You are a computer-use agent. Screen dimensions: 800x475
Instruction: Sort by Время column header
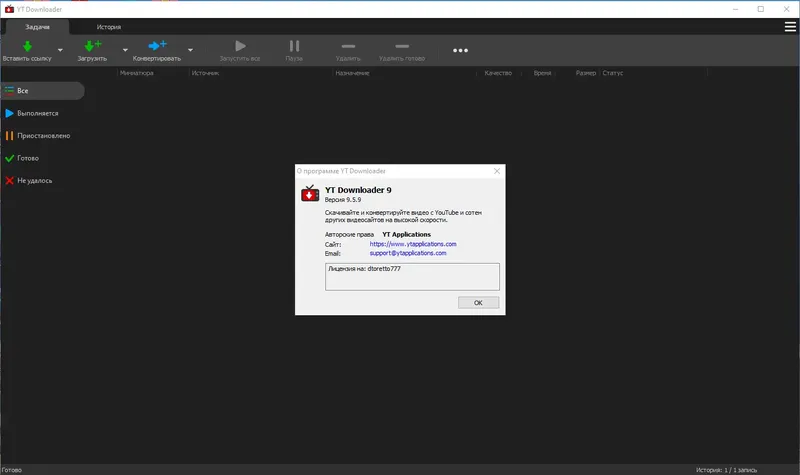click(x=542, y=73)
